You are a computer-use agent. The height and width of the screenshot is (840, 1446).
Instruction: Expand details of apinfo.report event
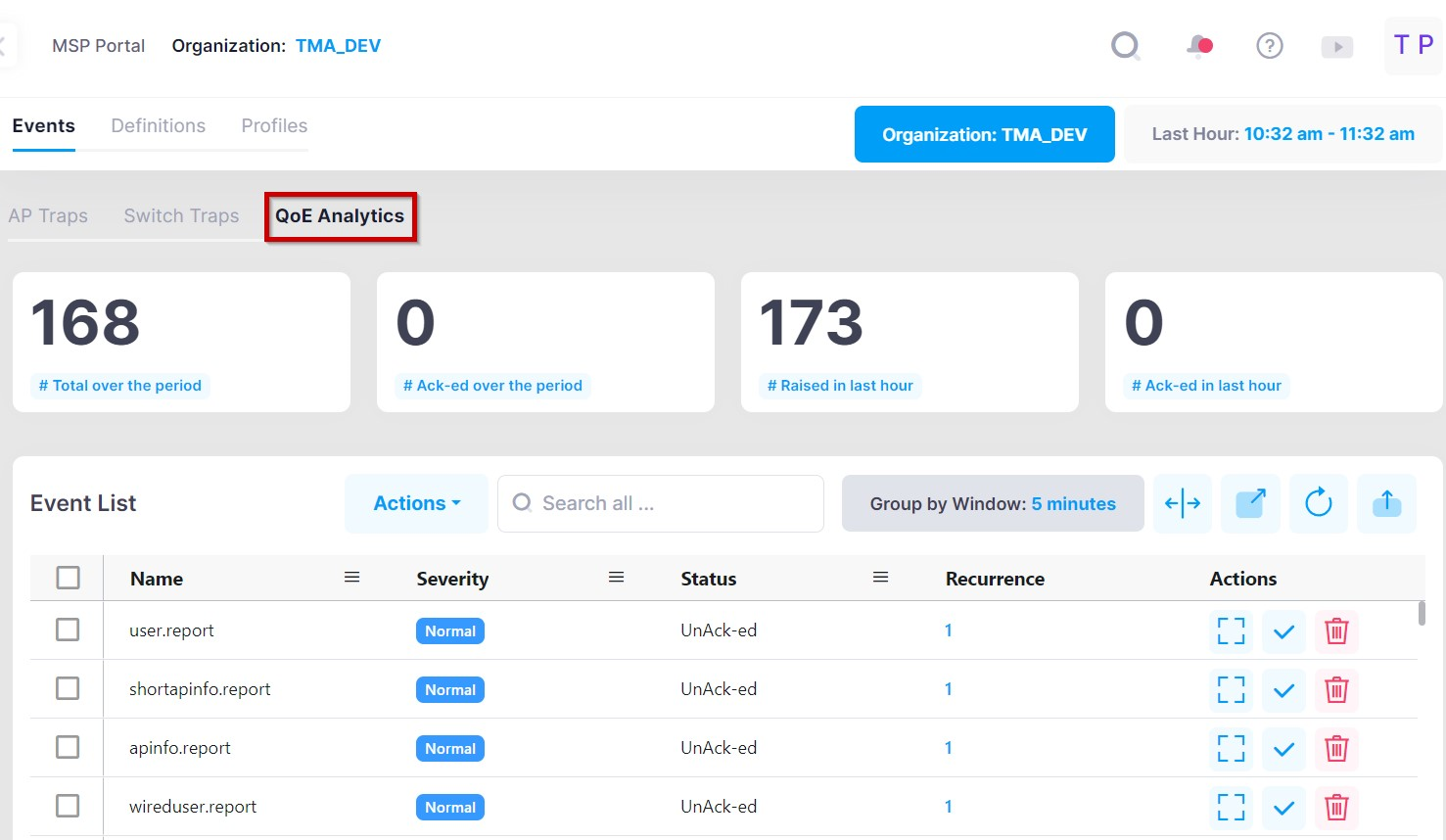point(1231,749)
